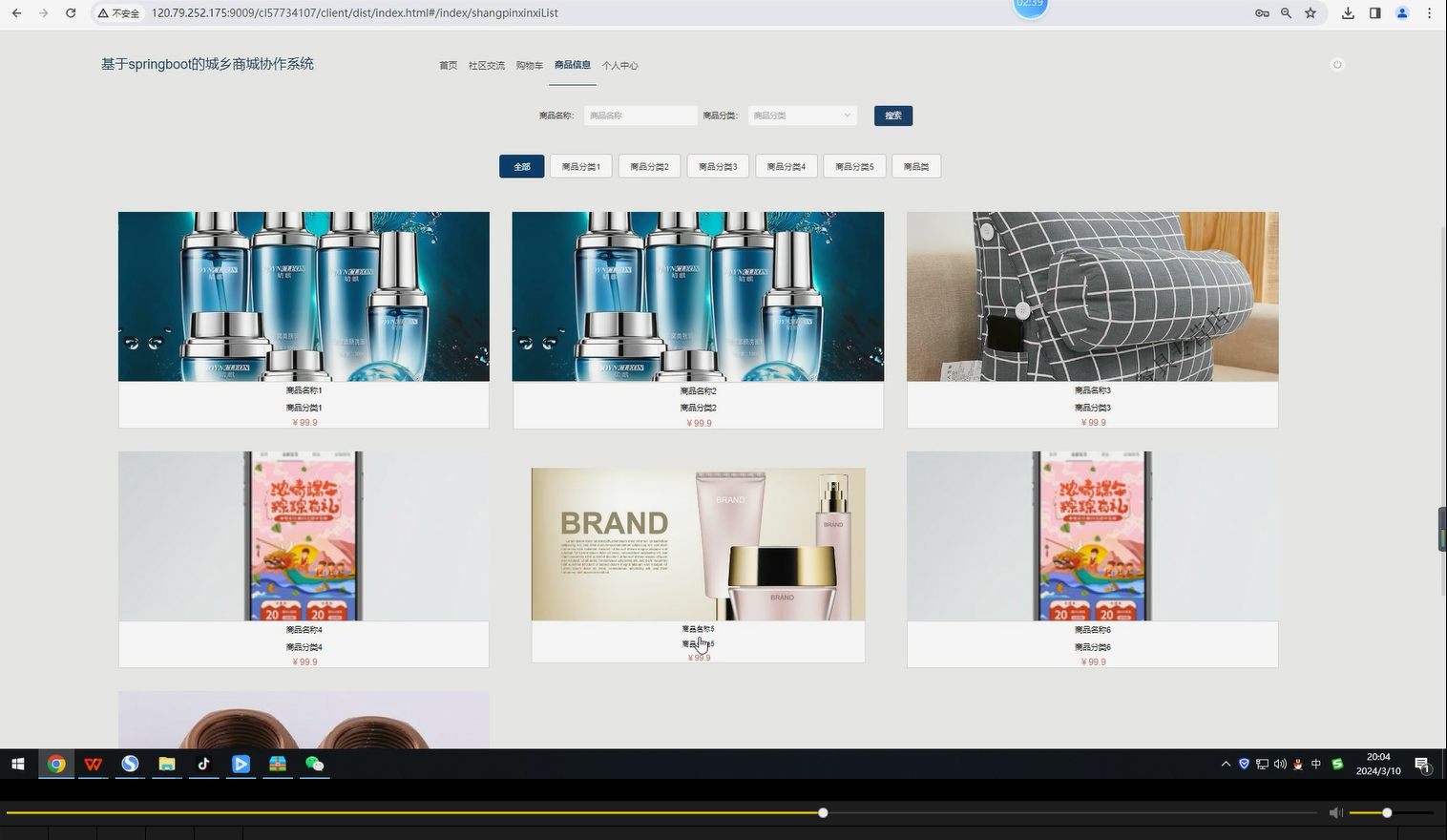Bookmark this page with the star icon
Viewport: 1447px width, 840px height.
1311,13
